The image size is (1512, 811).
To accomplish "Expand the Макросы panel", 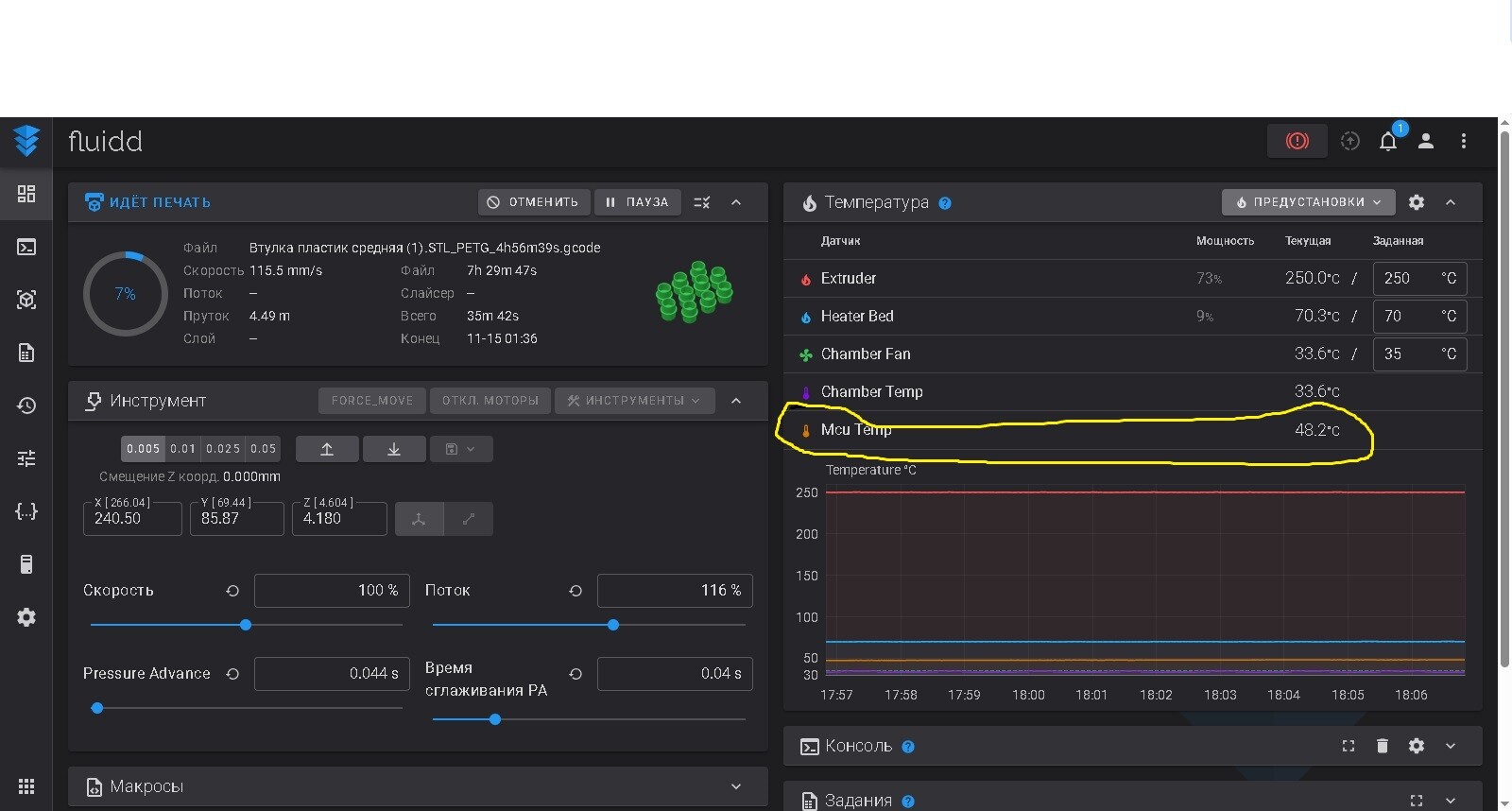I will coord(735,786).
